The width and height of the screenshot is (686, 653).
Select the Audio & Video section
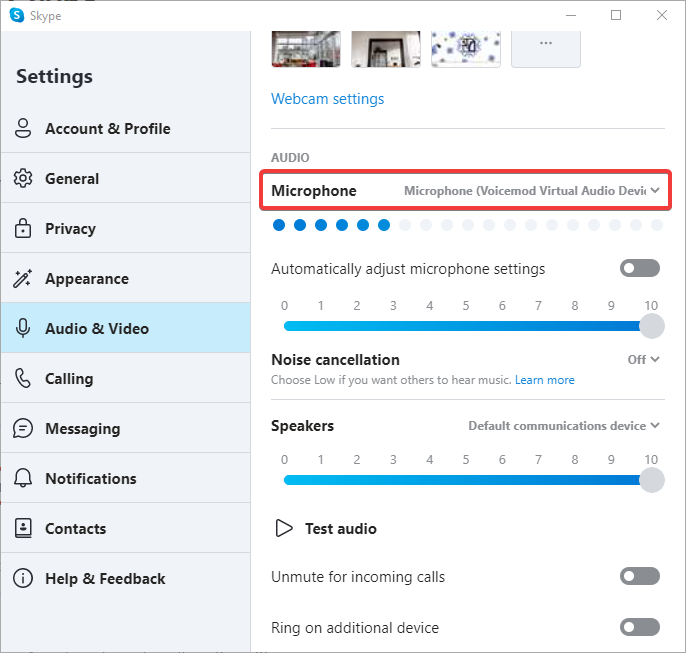(x=126, y=328)
